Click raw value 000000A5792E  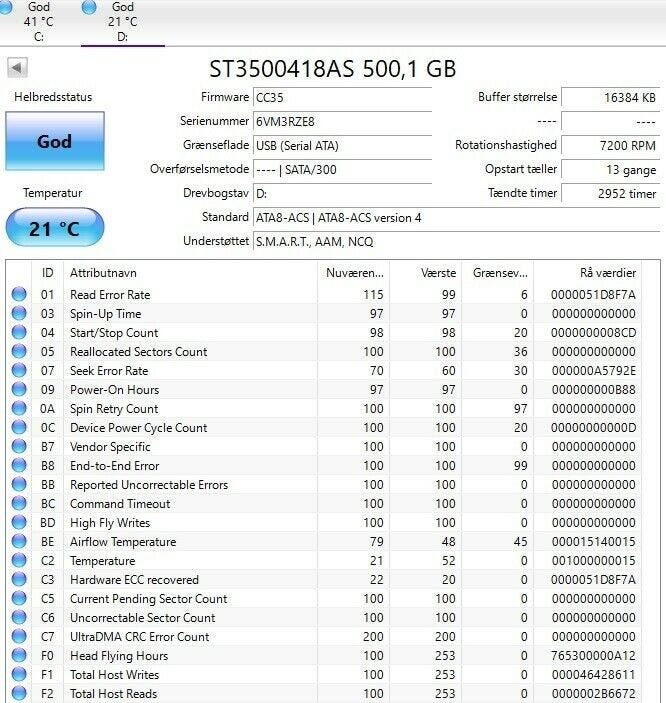tap(593, 371)
